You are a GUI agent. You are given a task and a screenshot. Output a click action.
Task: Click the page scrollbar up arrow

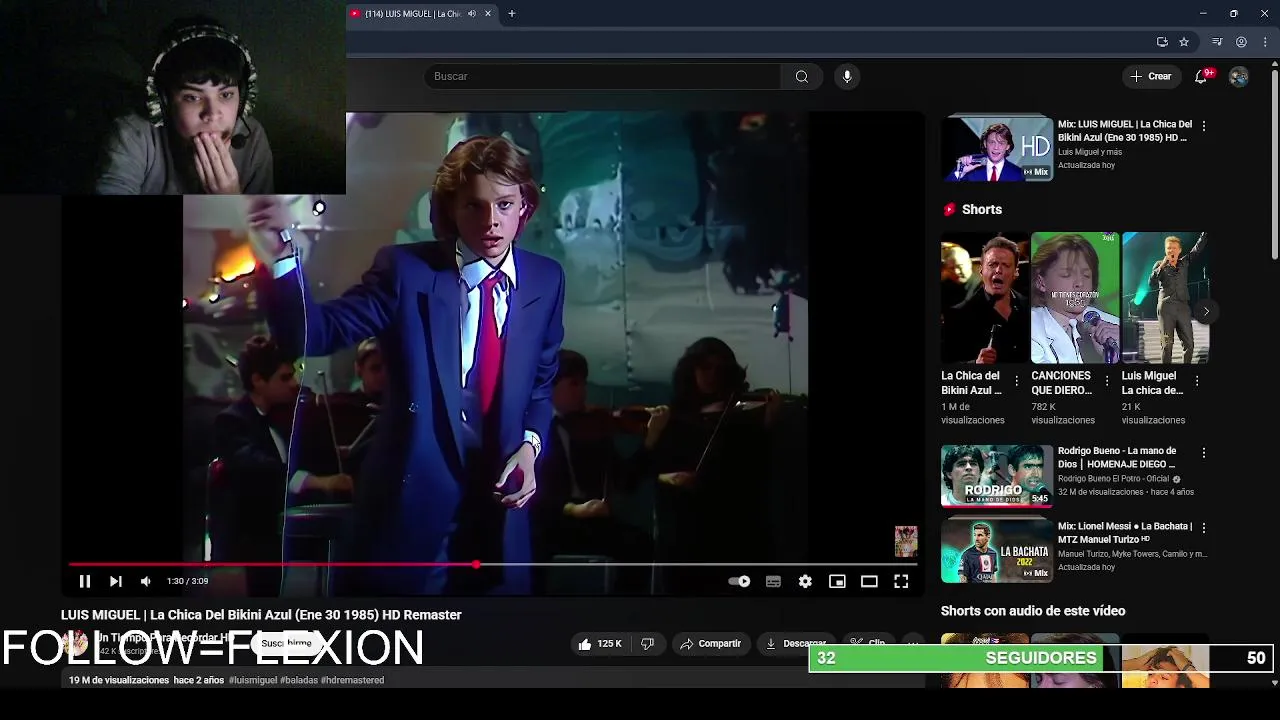point(1274,65)
